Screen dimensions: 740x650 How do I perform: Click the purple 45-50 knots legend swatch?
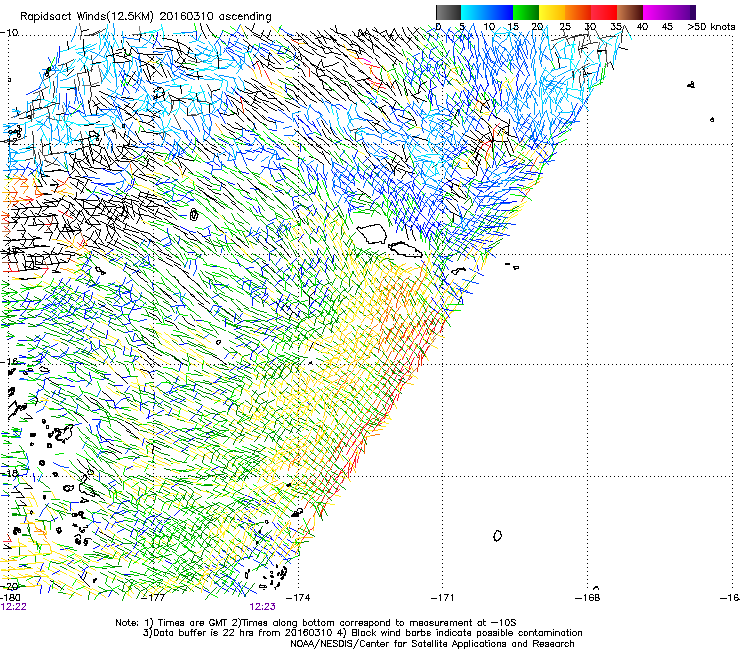click(682, 12)
